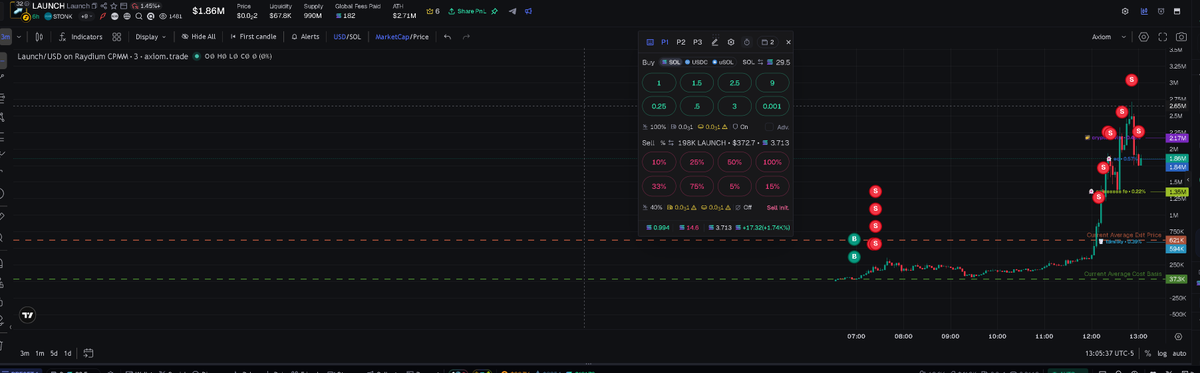Toggle Hide All drawings
Screen dimensions: 1200x373
pyautogui.click(x=198, y=36)
